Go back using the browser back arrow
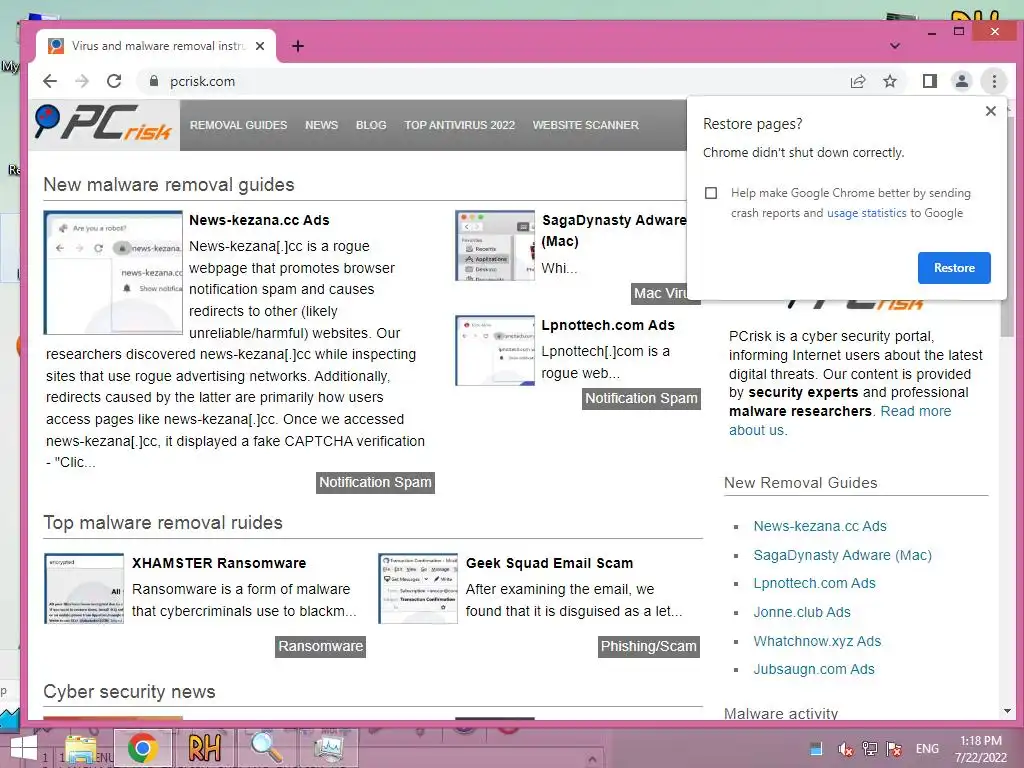The width and height of the screenshot is (1024, 768). coord(50,81)
